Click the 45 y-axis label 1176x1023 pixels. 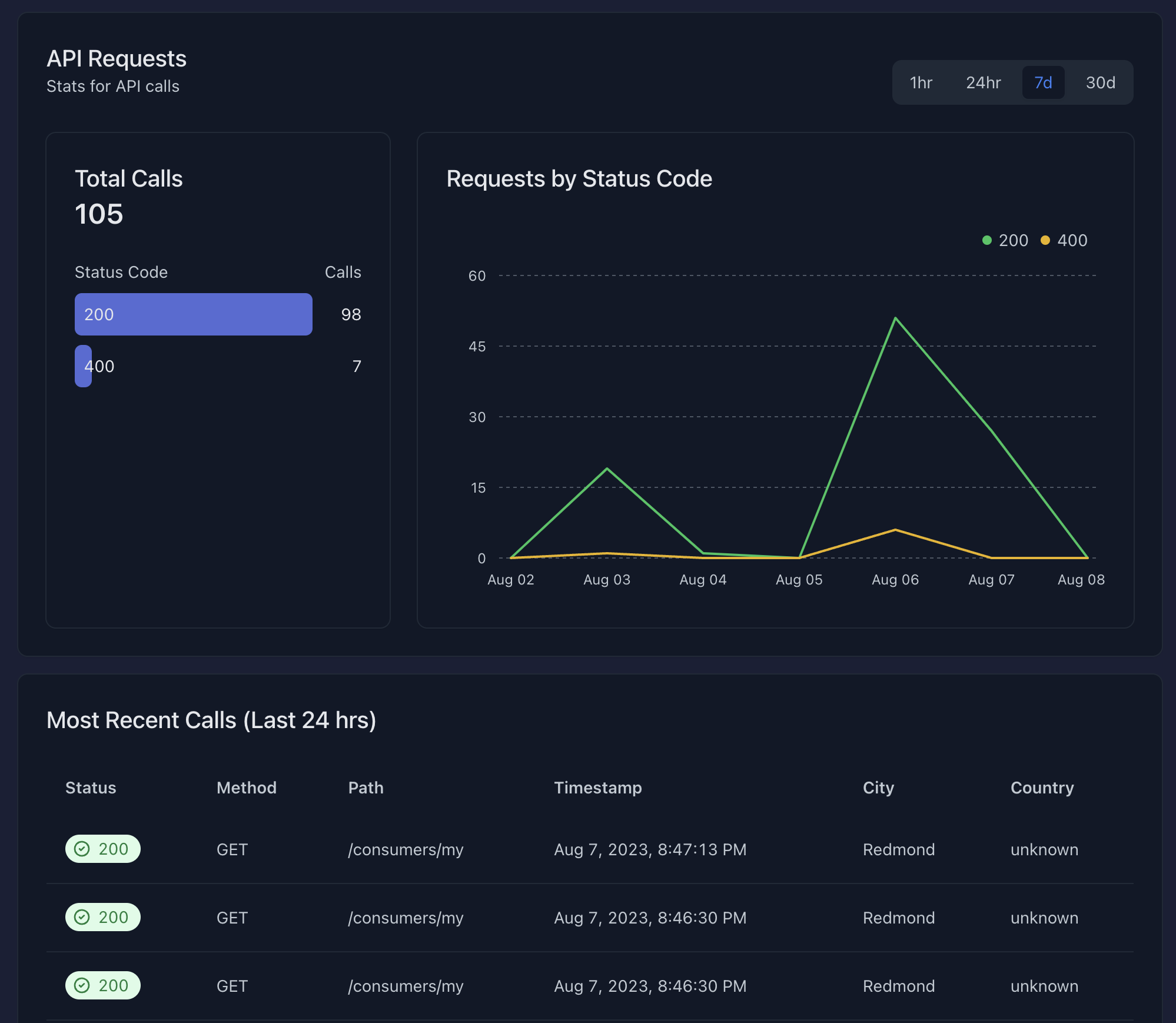(477, 346)
